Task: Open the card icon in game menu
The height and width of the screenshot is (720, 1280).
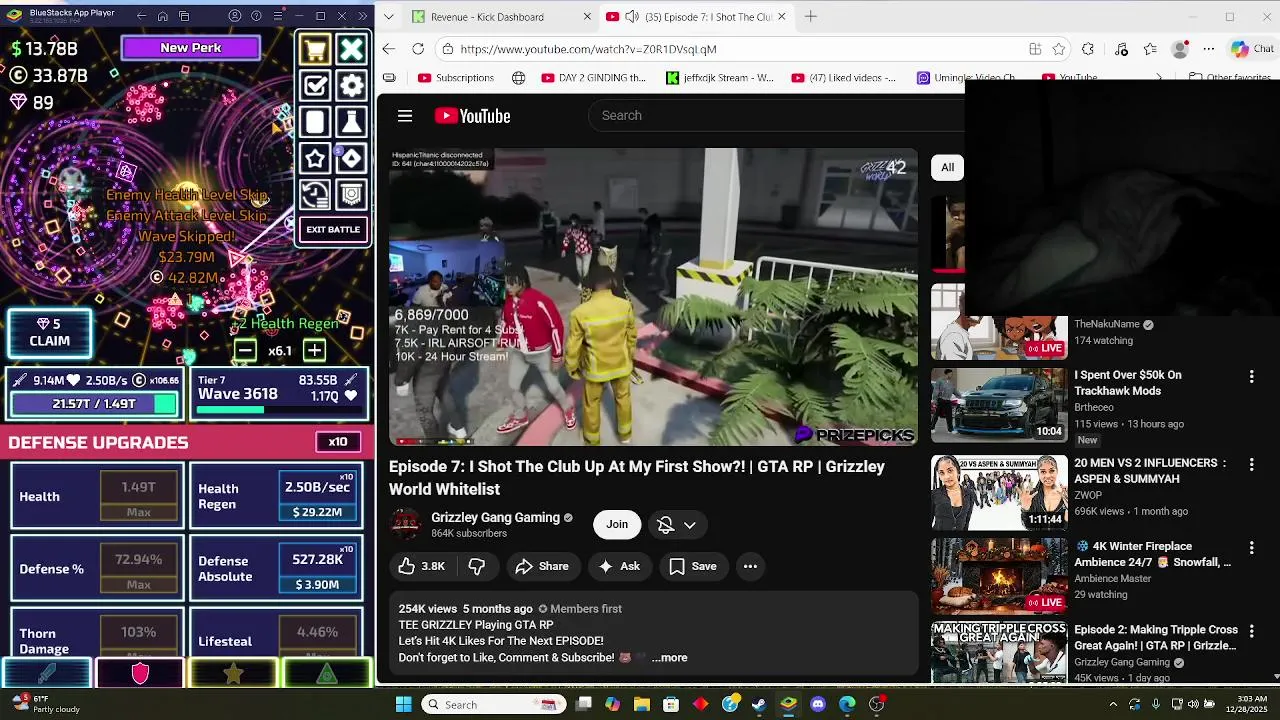Action: (315, 122)
